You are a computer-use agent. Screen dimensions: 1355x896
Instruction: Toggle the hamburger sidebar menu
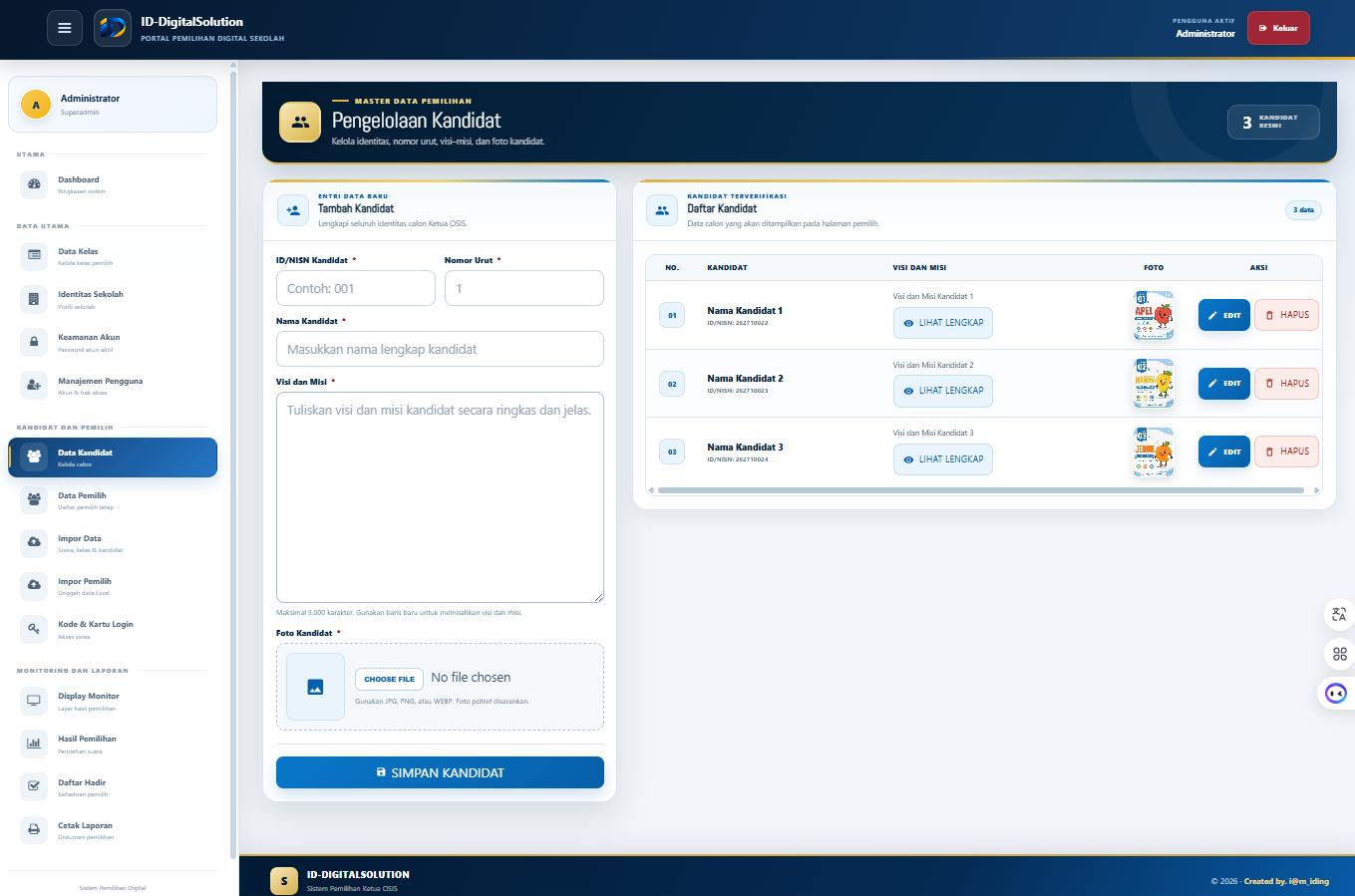tap(65, 28)
